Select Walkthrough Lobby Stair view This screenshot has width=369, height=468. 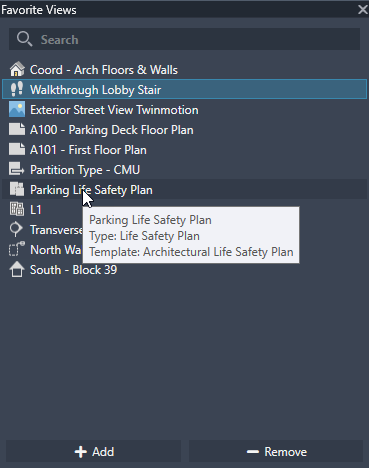(184, 89)
